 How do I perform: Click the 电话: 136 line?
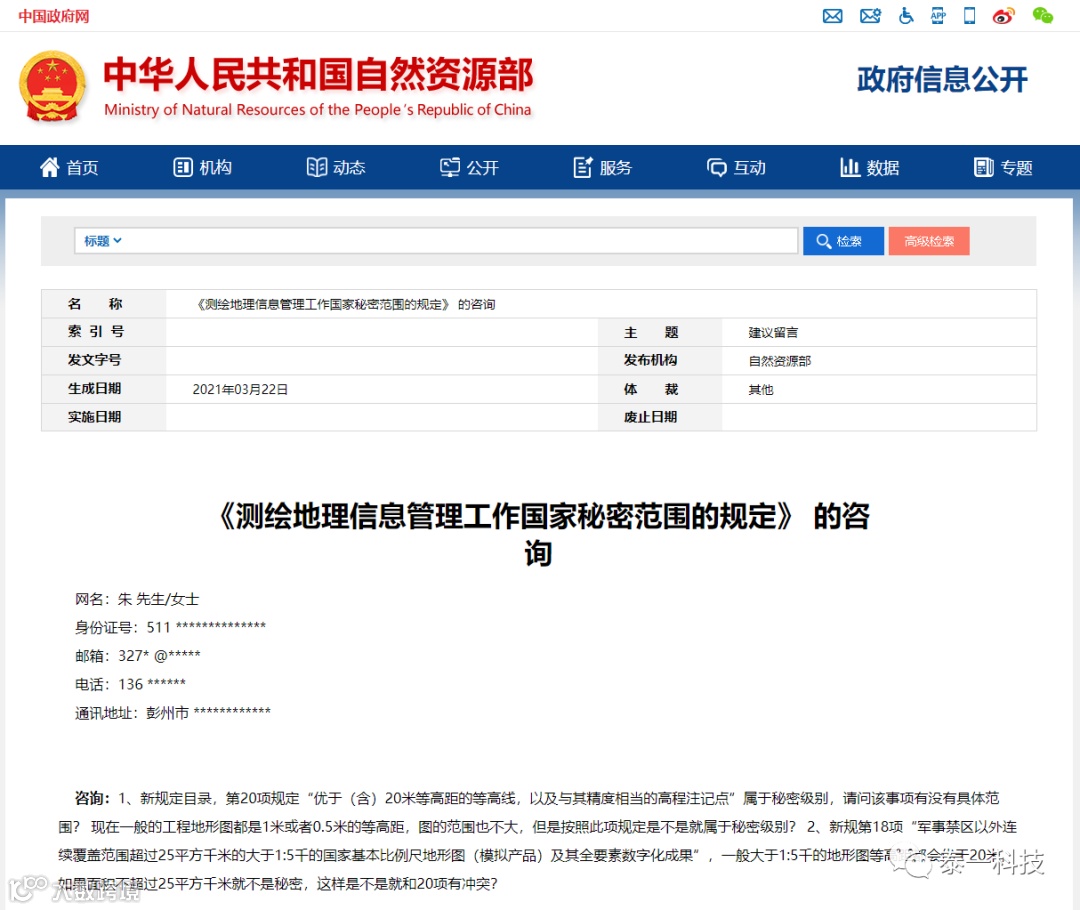click(x=130, y=684)
